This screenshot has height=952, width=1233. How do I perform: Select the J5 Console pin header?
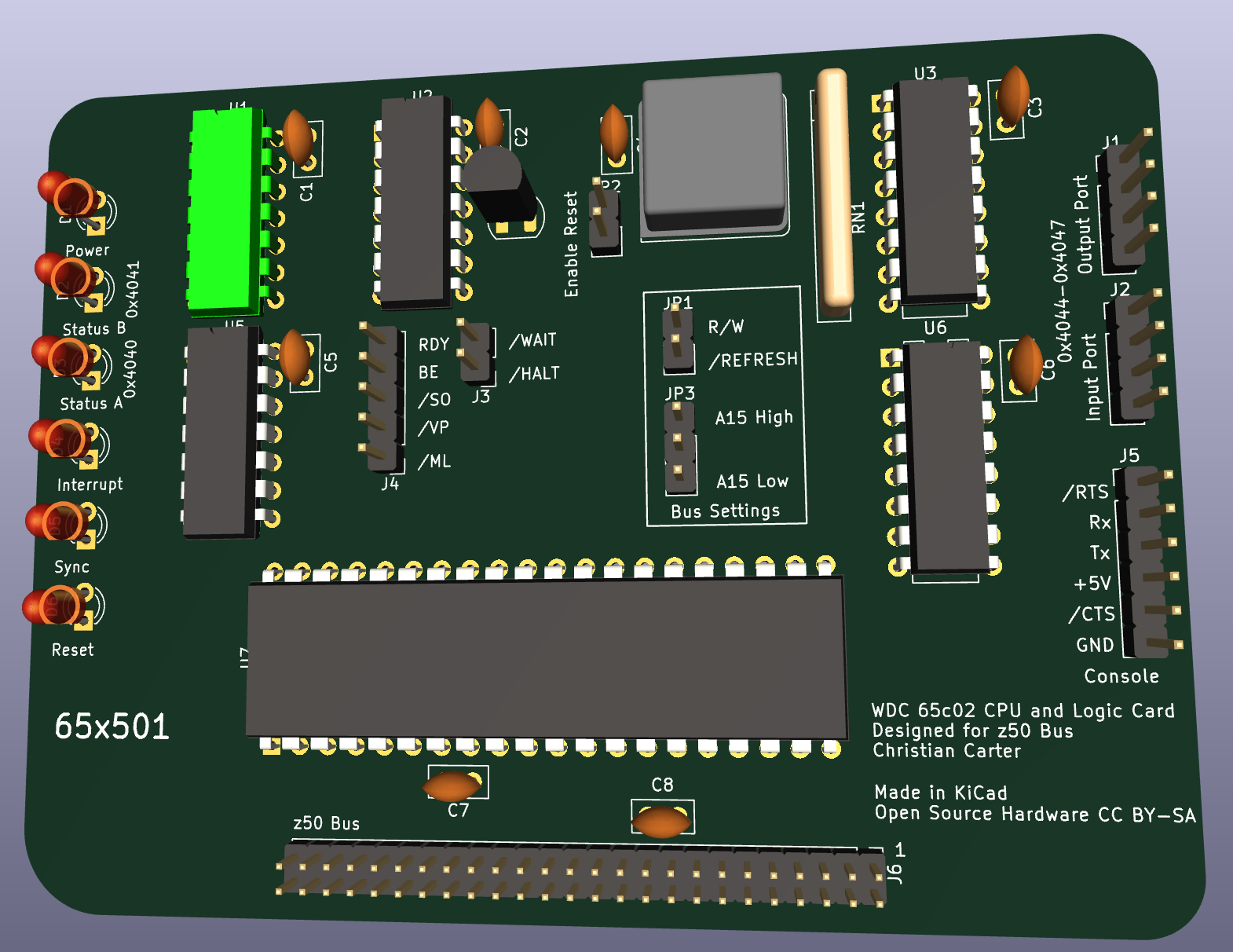1147,562
